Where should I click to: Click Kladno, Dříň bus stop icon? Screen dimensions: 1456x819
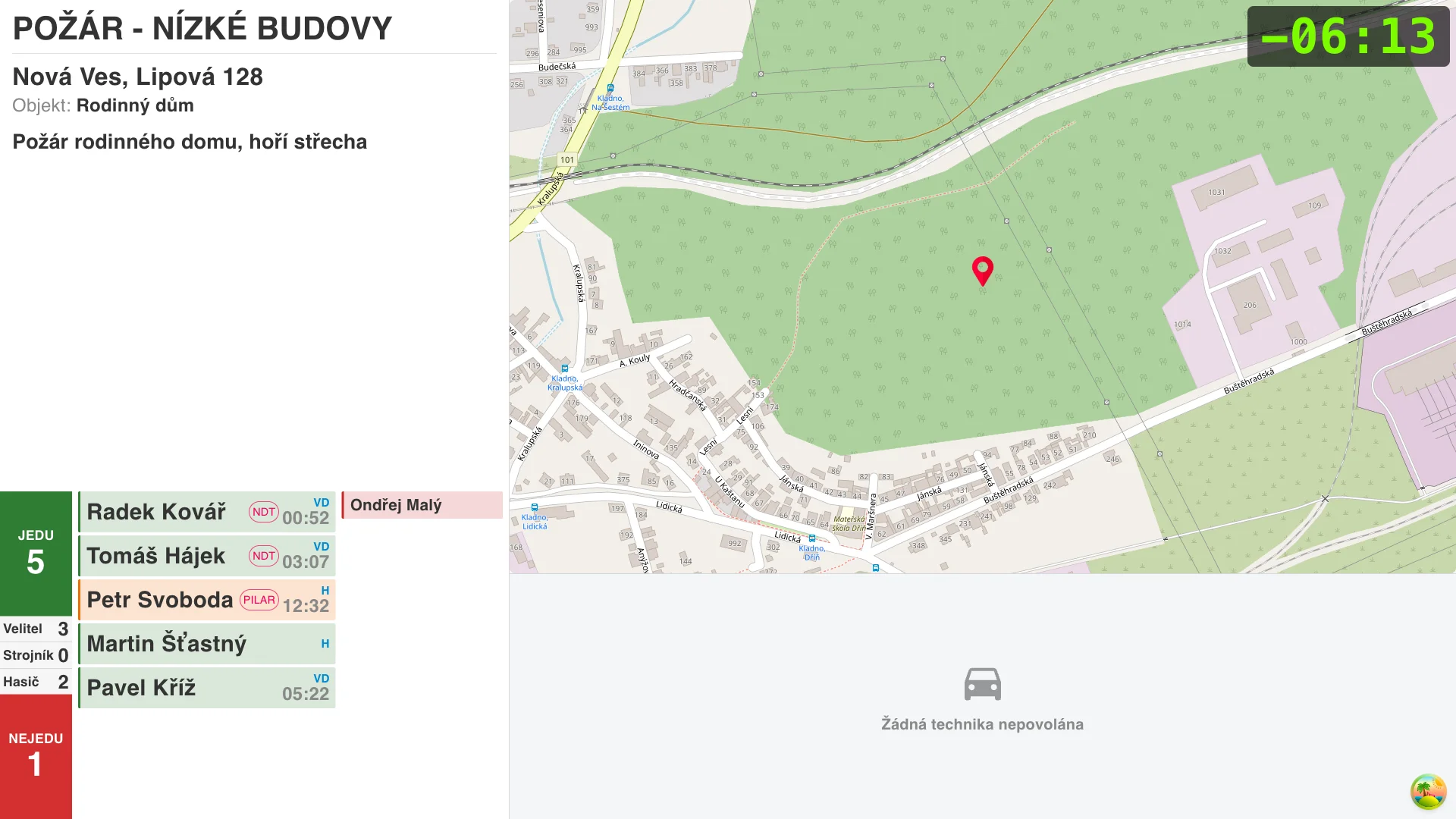812,538
